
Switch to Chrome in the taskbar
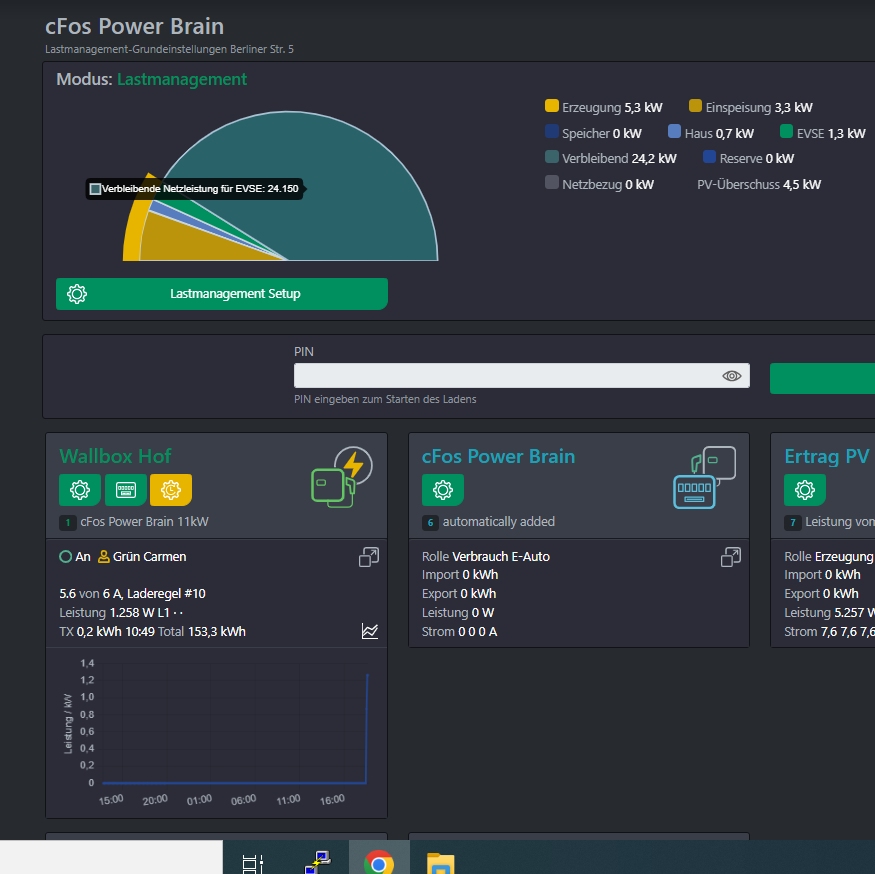pyautogui.click(x=379, y=862)
